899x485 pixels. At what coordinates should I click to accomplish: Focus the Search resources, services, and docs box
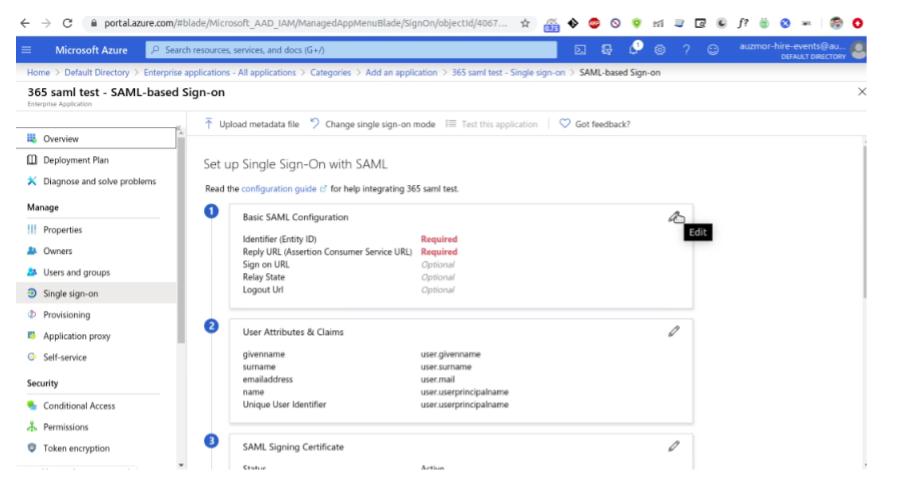coord(351,50)
